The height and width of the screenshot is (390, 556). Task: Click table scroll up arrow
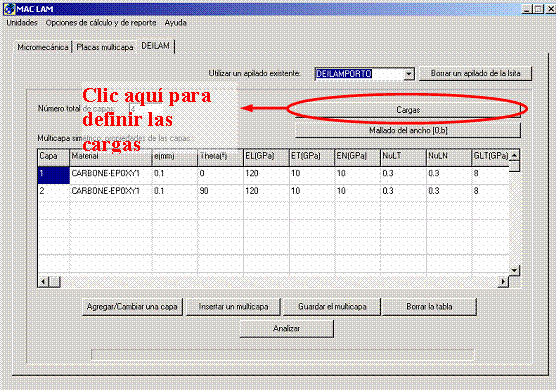point(515,155)
